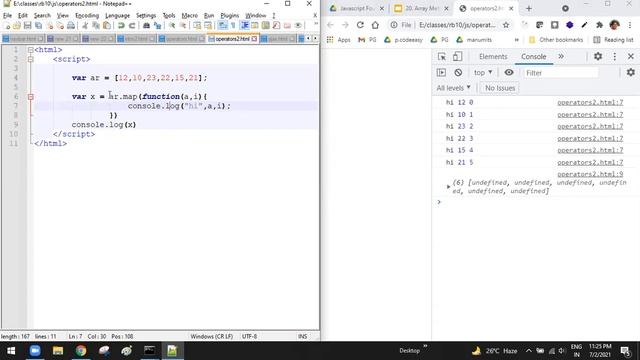This screenshot has width=640, height=360.
Task: Open top JavaScript context dropdown
Action: coord(483,73)
